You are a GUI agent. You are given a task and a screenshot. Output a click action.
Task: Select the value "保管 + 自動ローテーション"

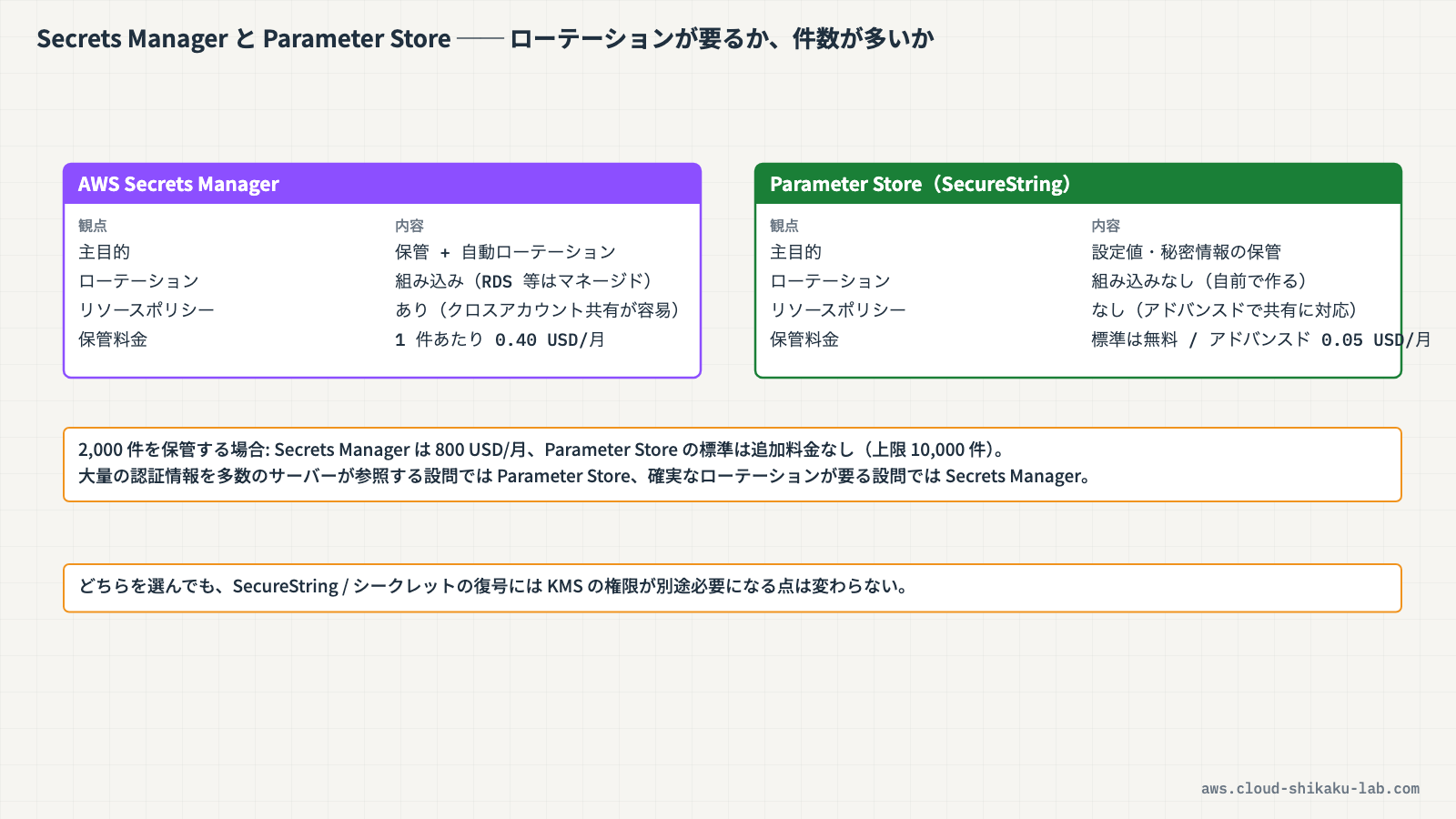pyautogui.click(x=505, y=252)
